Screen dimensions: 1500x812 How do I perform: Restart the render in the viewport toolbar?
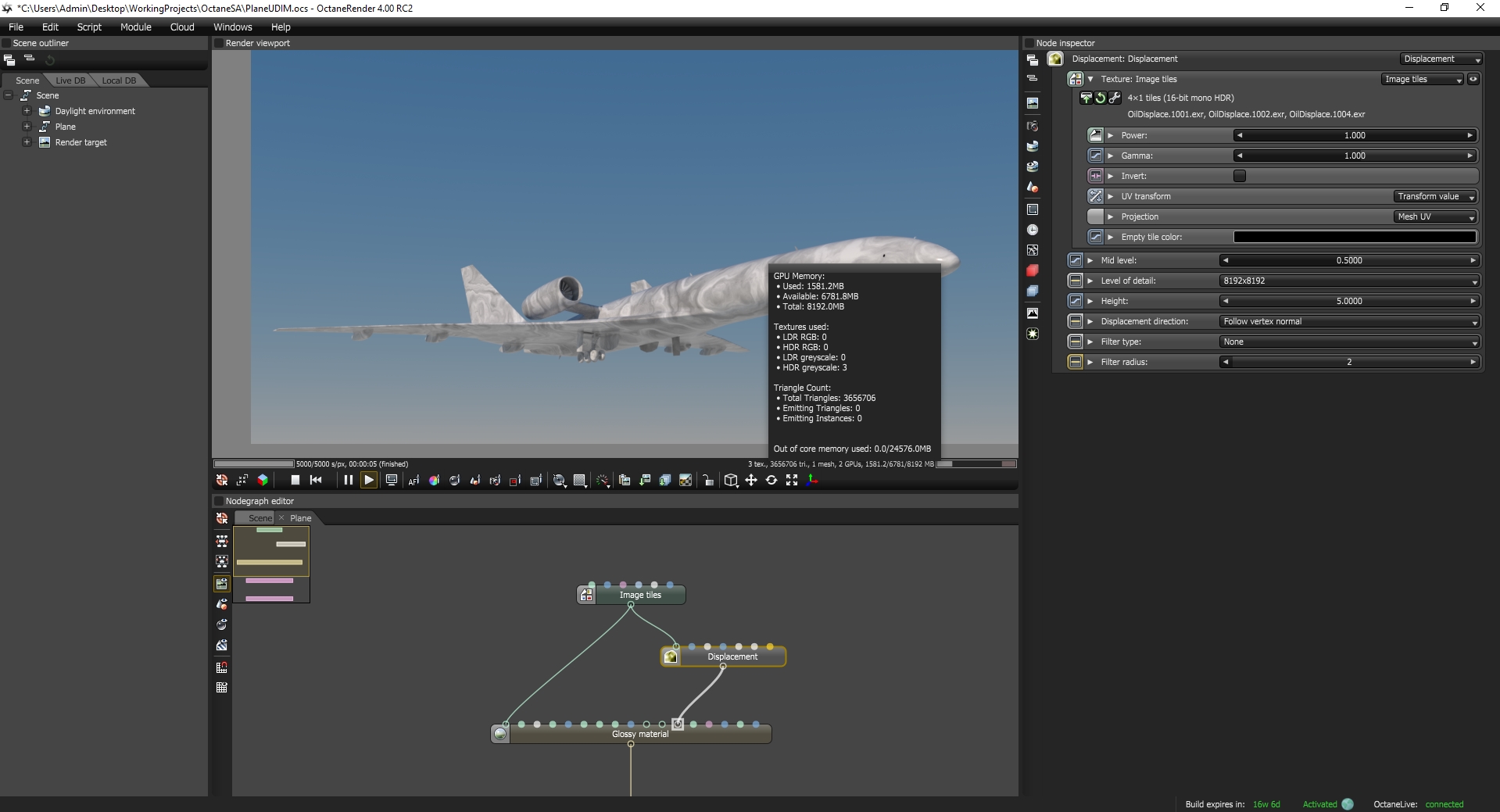tap(316, 480)
